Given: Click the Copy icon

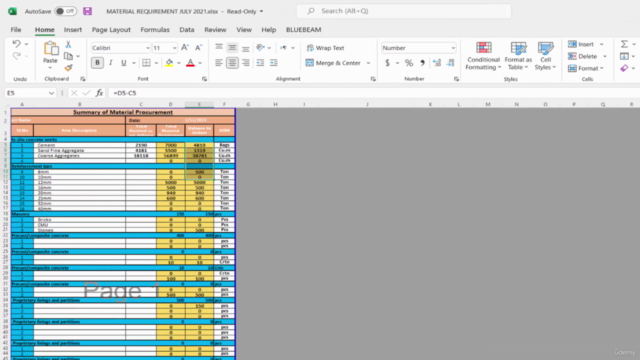Looking at the screenshot, I should pos(68,56).
